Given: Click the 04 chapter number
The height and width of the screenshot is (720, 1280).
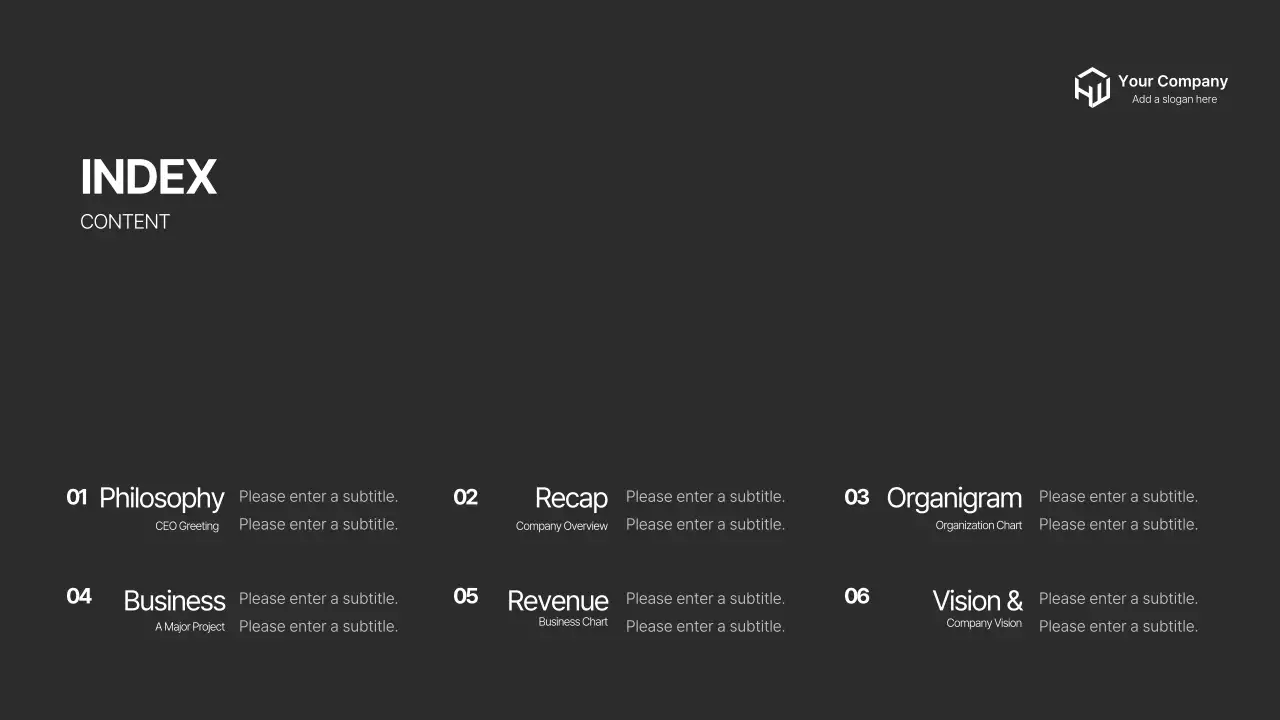Looking at the screenshot, I should coord(79,597).
